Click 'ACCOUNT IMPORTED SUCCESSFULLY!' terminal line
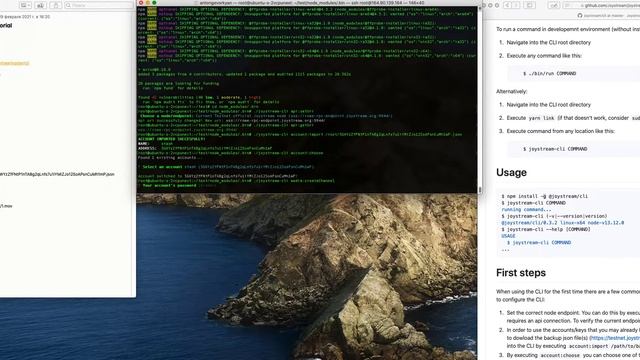640x360 pixels. coord(172,139)
